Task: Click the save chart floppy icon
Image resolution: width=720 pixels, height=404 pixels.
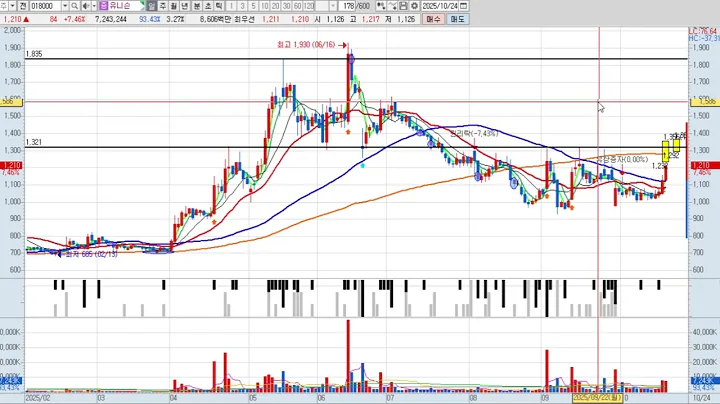Action: pyautogui.click(x=403, y=6)
